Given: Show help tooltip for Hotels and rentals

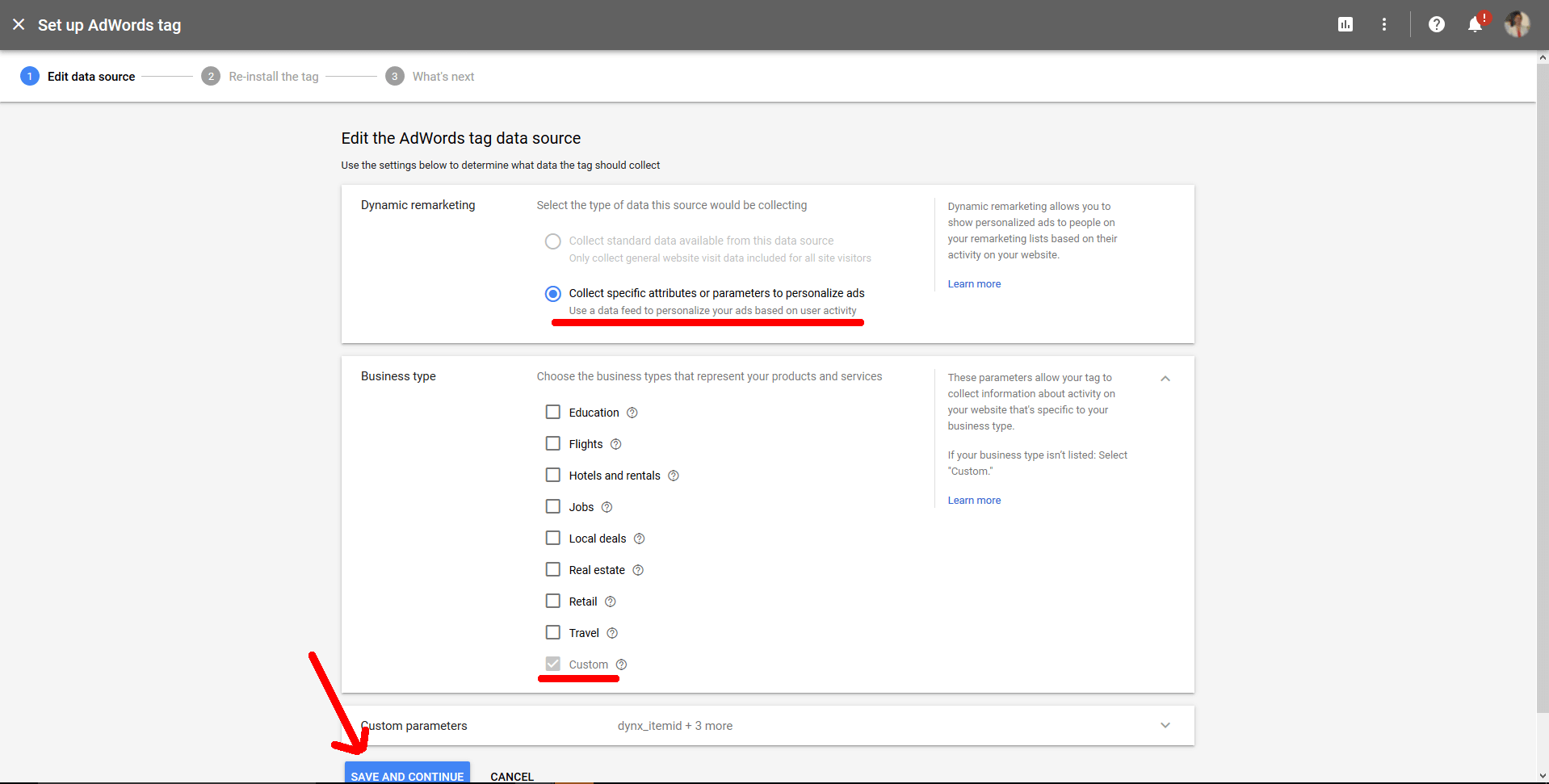Looking at the screenshot, I should tap(674, 476).
